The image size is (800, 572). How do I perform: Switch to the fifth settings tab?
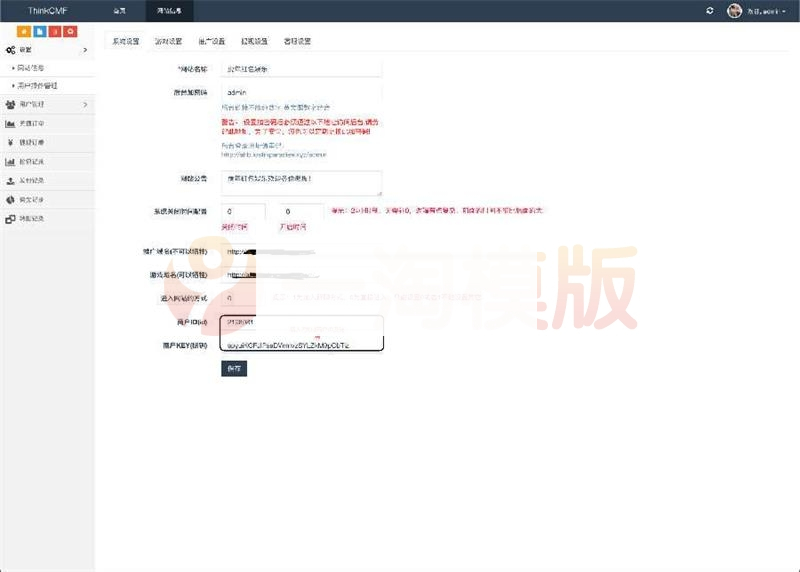(297, 42)
